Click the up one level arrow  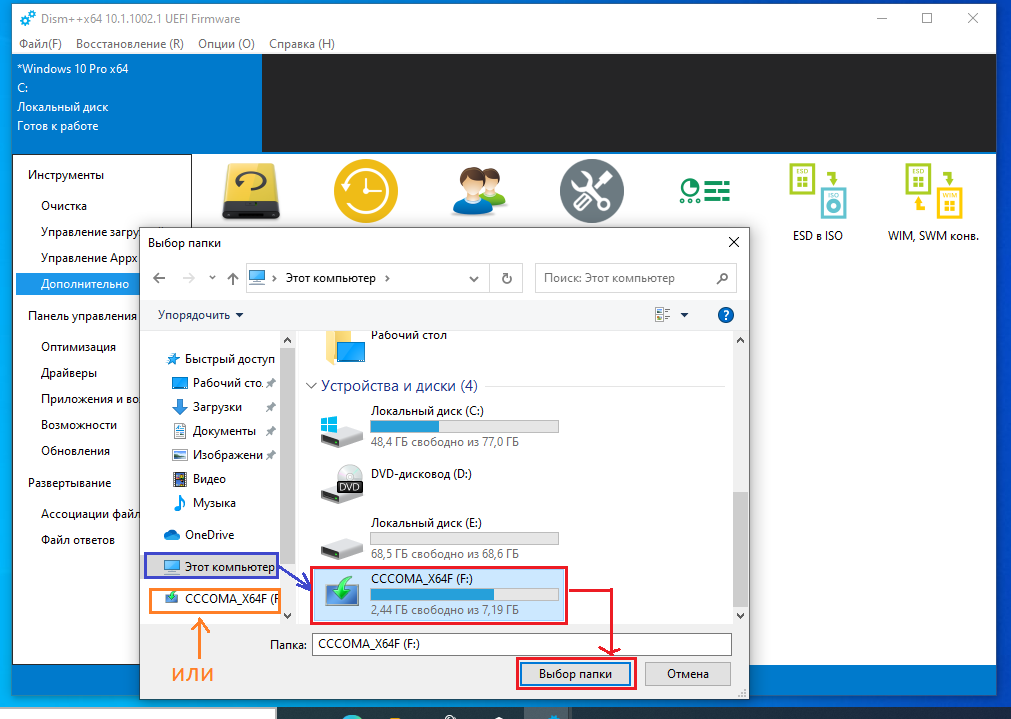(x=233, y=278)
